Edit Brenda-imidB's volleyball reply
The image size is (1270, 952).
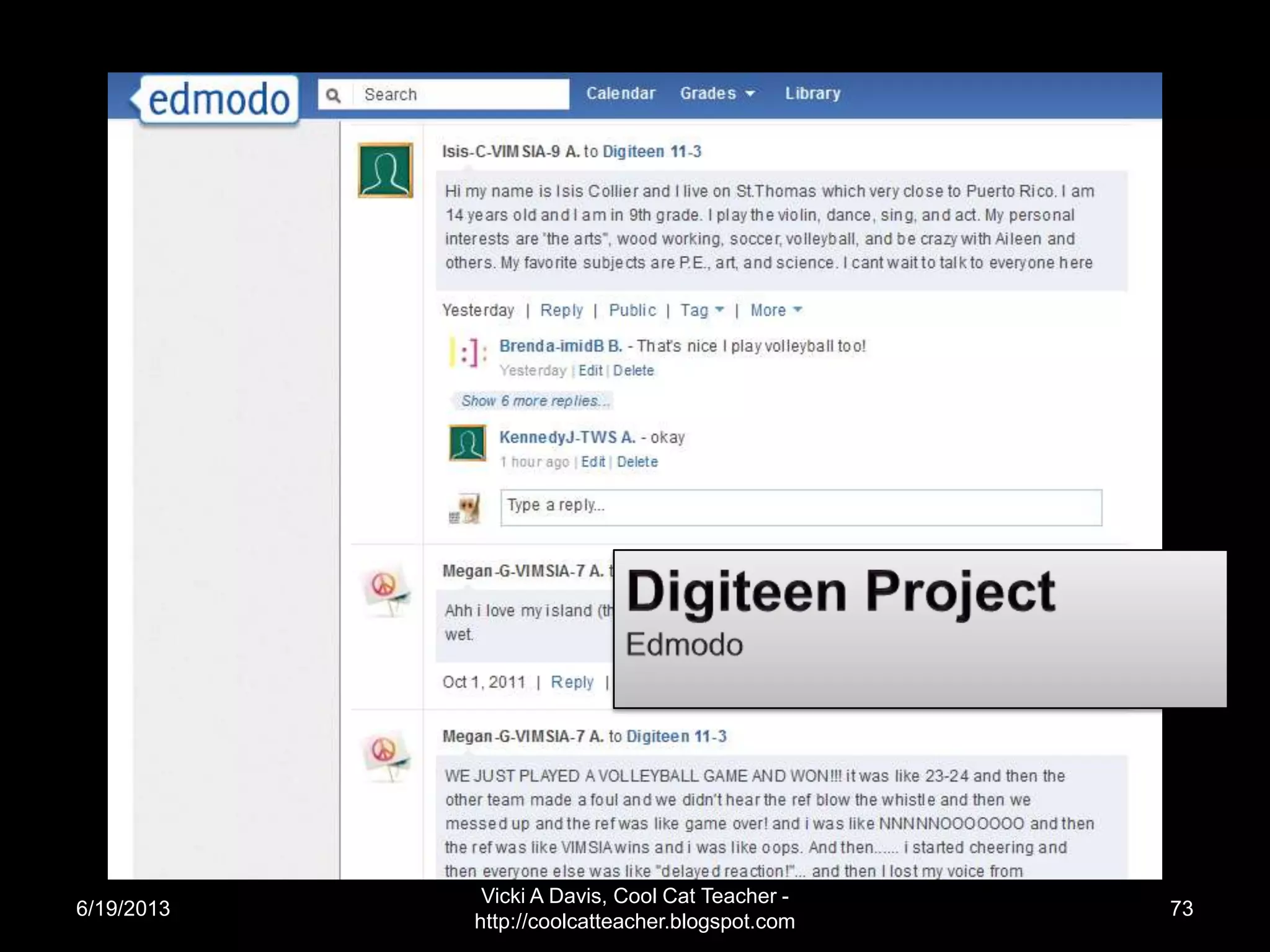[590, 371]
